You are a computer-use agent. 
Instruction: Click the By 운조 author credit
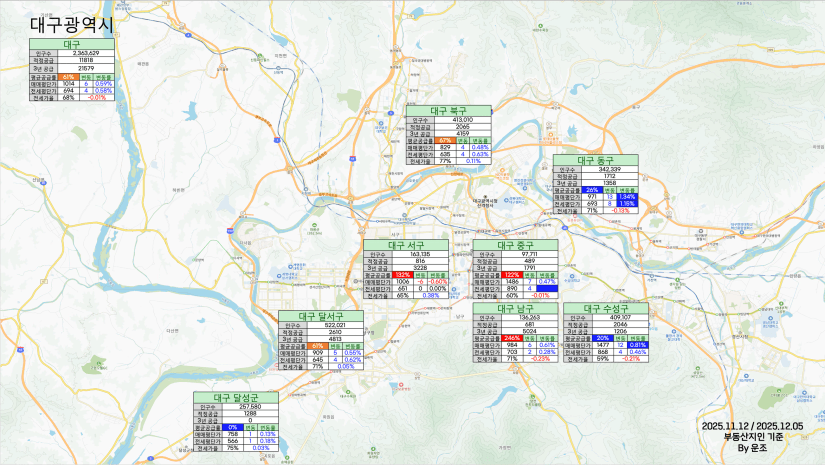pyautogui.click(x=752, y=448)
